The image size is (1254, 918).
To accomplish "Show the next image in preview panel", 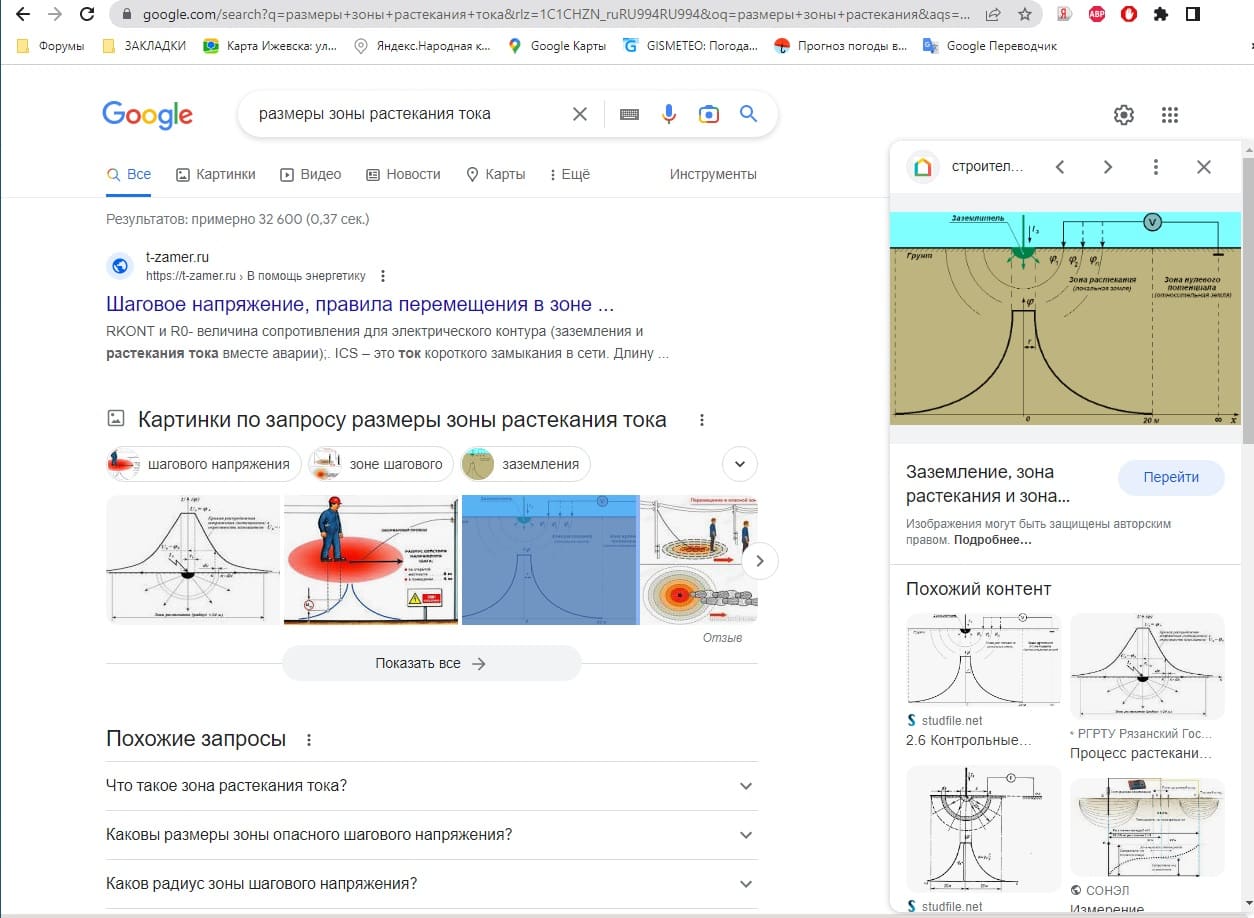I will click(x=1107, y=167).
